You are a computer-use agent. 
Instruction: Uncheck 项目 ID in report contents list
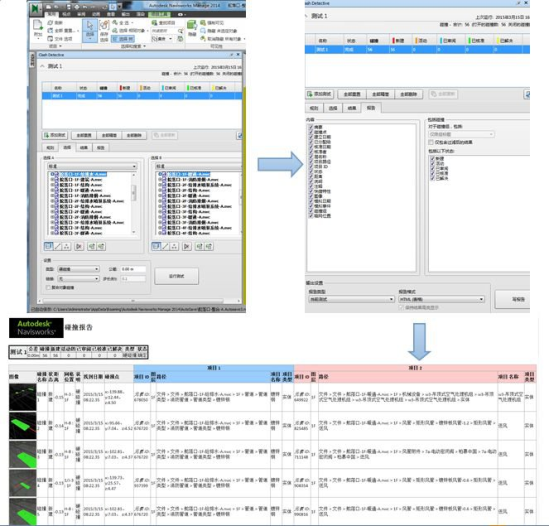point(311,167)
